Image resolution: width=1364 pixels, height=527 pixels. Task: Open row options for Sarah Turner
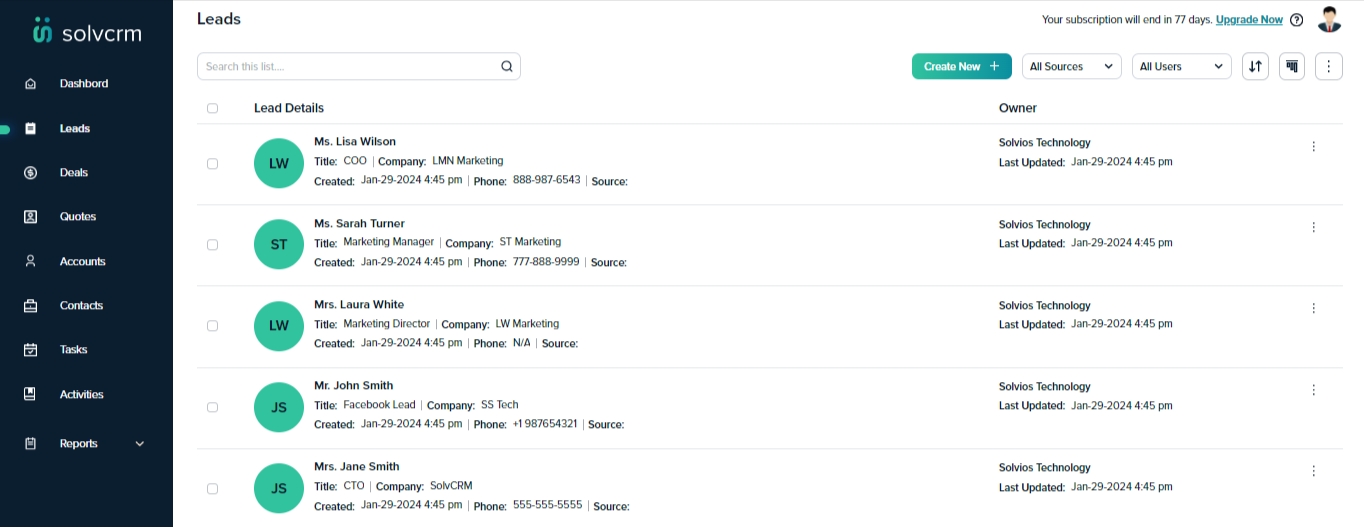(1313, 228)
